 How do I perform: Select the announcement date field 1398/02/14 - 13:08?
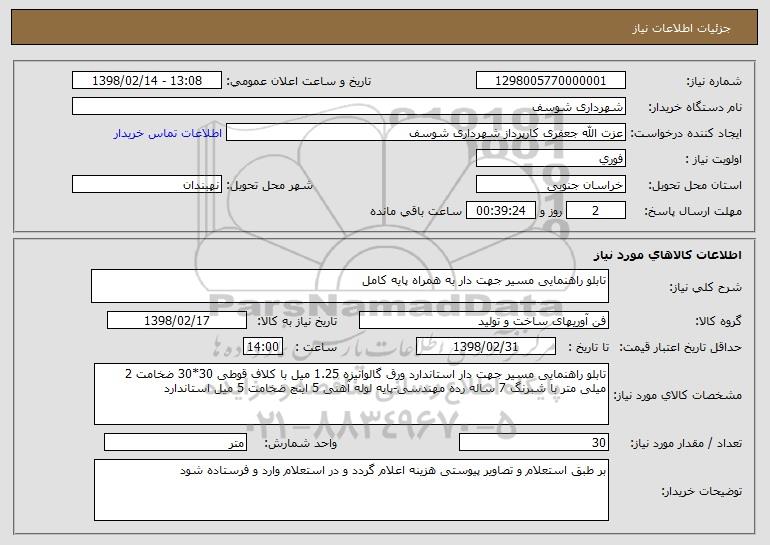pos(147,80)
